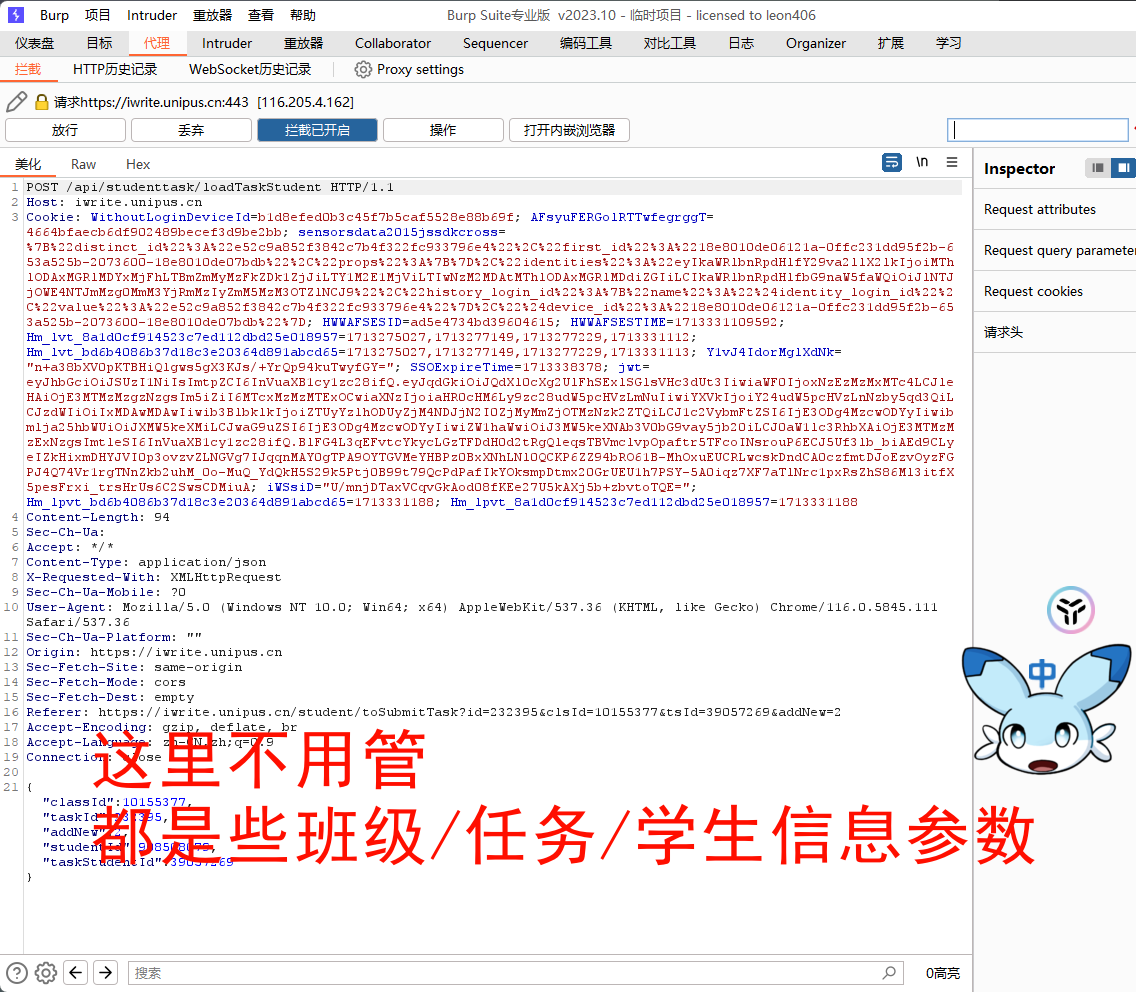
Task: Toggle the \n non-printable characters button
Action: tap(922, 162)
